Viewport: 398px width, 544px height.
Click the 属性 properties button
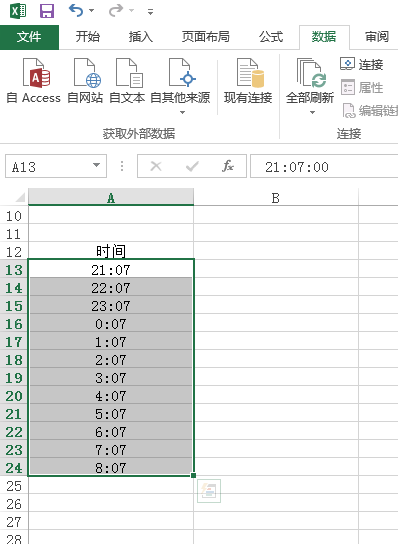pos(361,87)
